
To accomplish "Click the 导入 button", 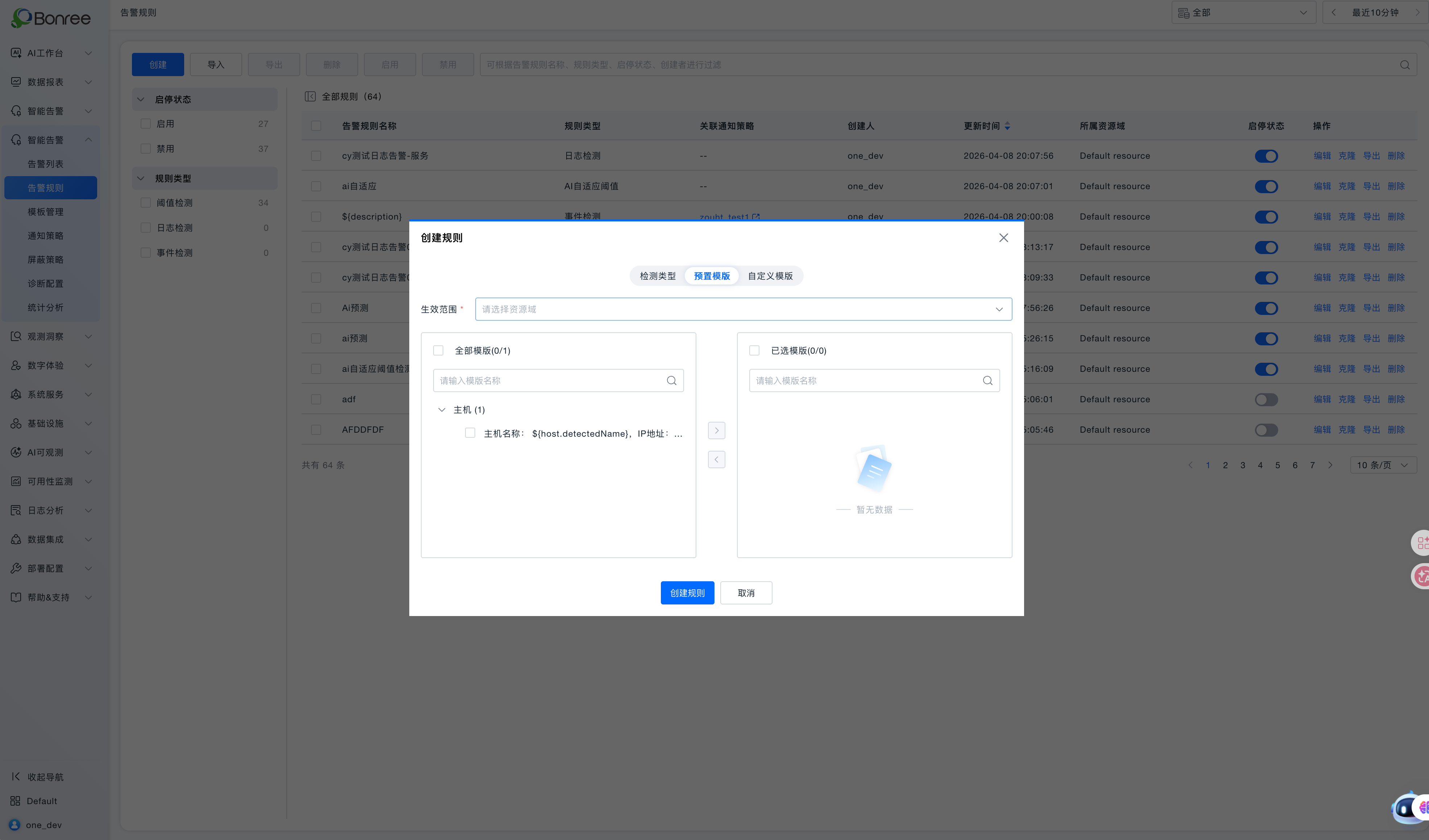I will click(x=215, y=65).
